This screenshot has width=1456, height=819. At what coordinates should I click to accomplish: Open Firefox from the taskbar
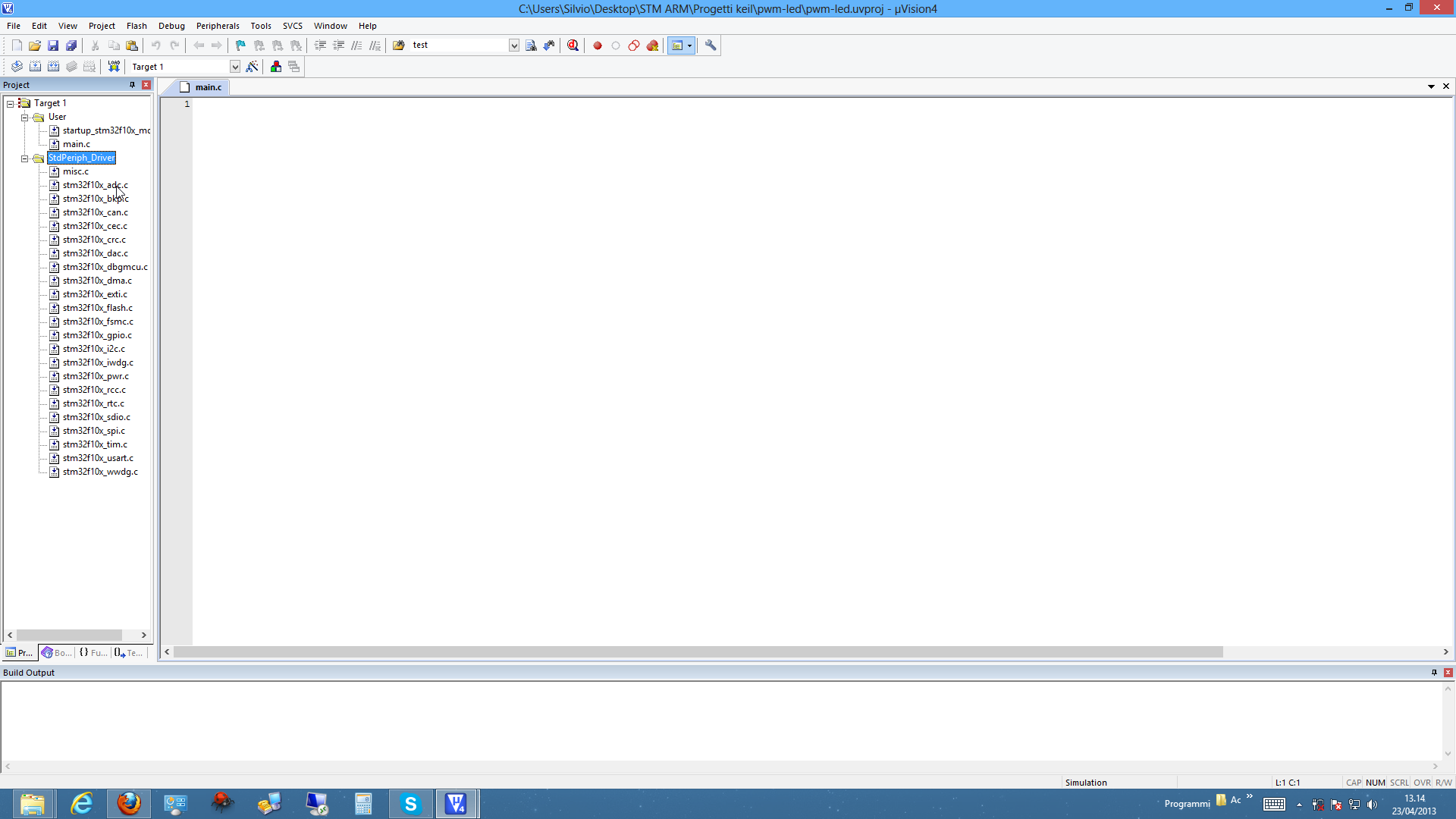(129, 804)
